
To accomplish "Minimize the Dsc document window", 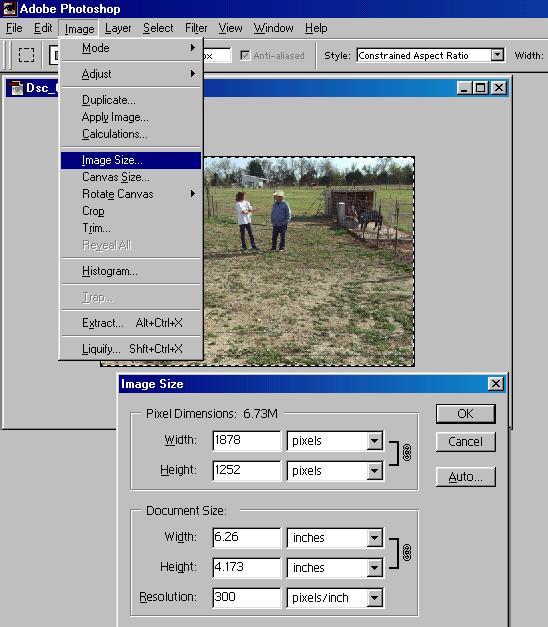I will [x=464, y=88].
